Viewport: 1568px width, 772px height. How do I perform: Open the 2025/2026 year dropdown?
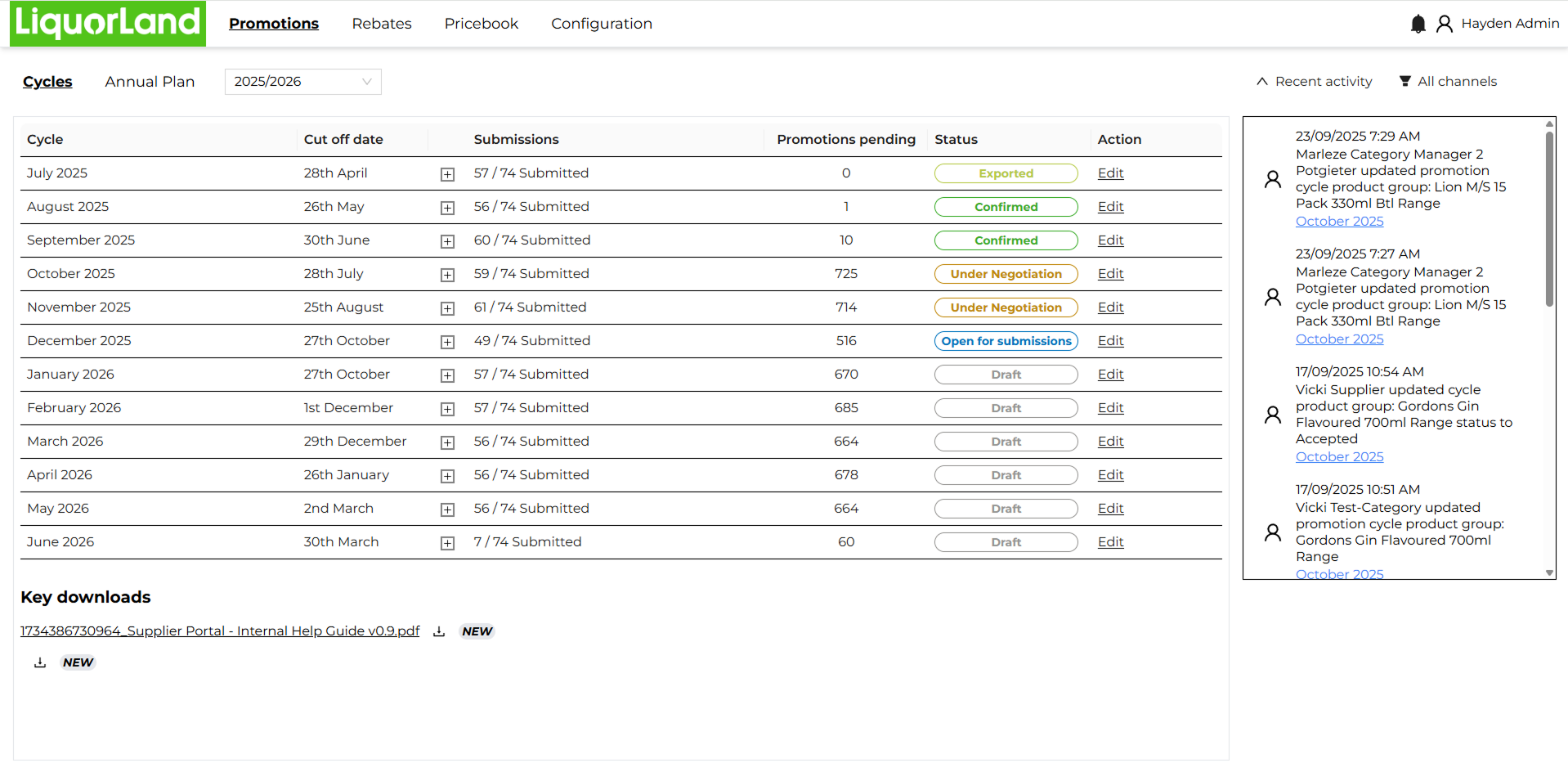(x=302, y=82)
